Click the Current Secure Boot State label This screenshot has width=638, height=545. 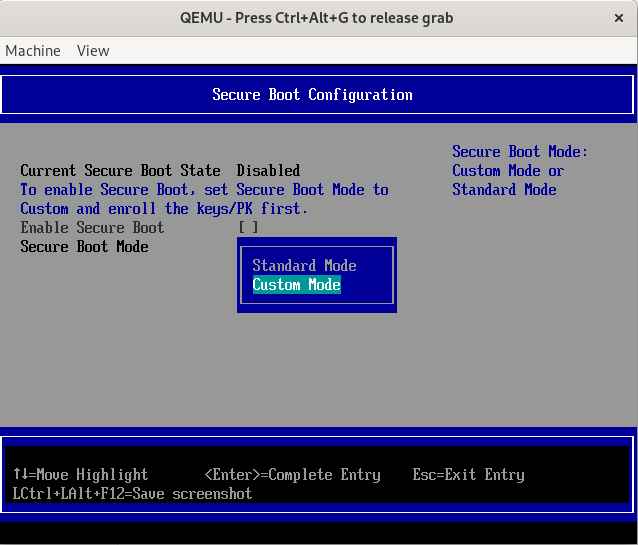(120, 170)
